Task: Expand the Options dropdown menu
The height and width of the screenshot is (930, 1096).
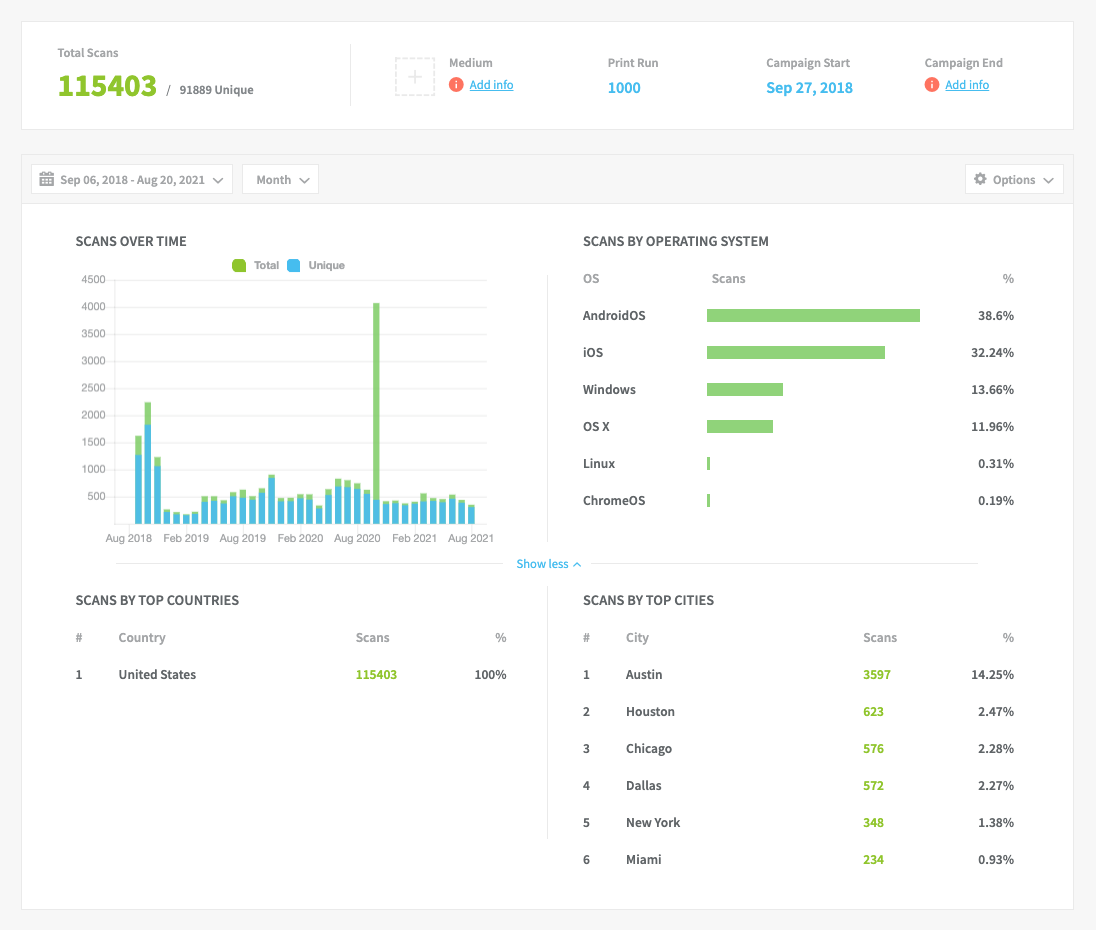Action: click(x=1014, y=180)
